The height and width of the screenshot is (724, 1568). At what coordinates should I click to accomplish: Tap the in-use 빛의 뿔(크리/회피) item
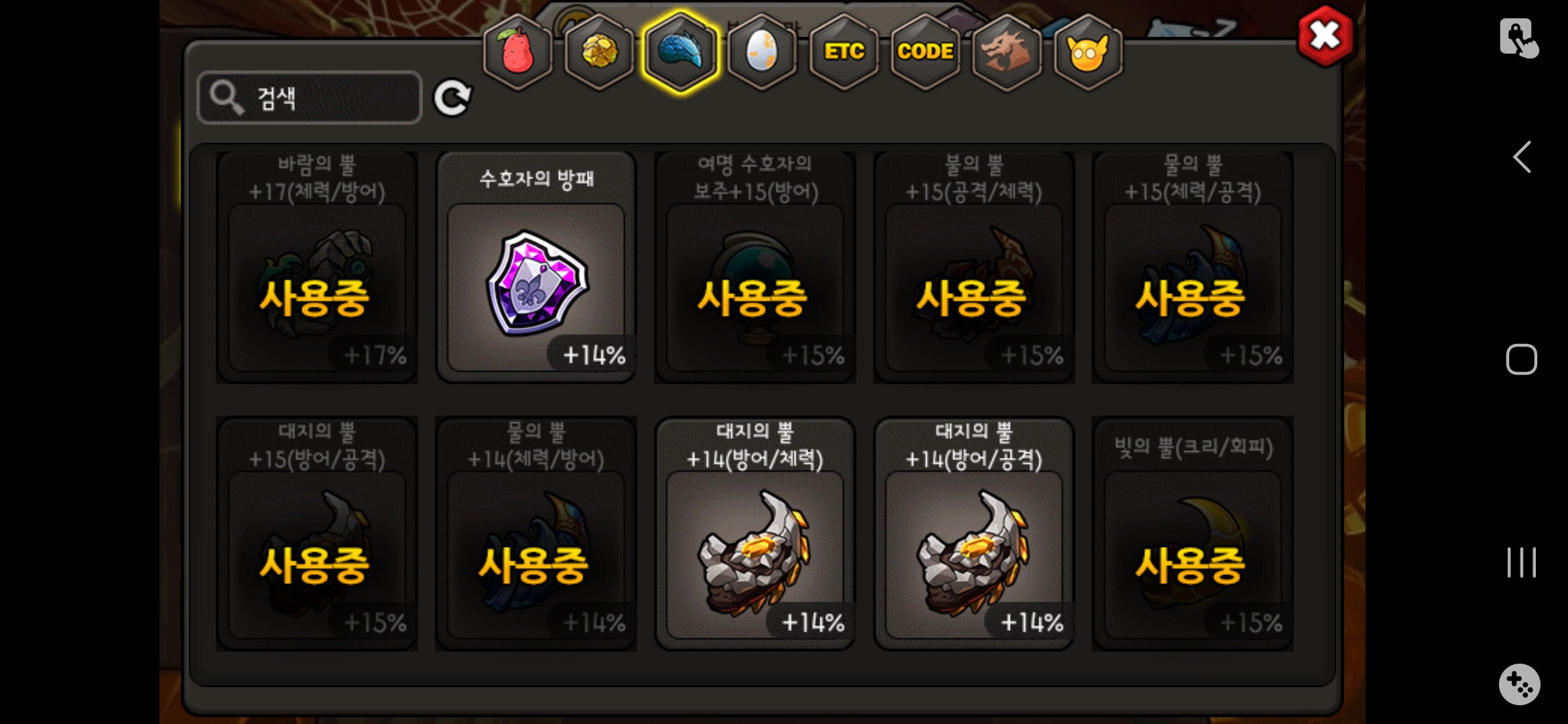pyautogui.click(x=1193, y=533)
